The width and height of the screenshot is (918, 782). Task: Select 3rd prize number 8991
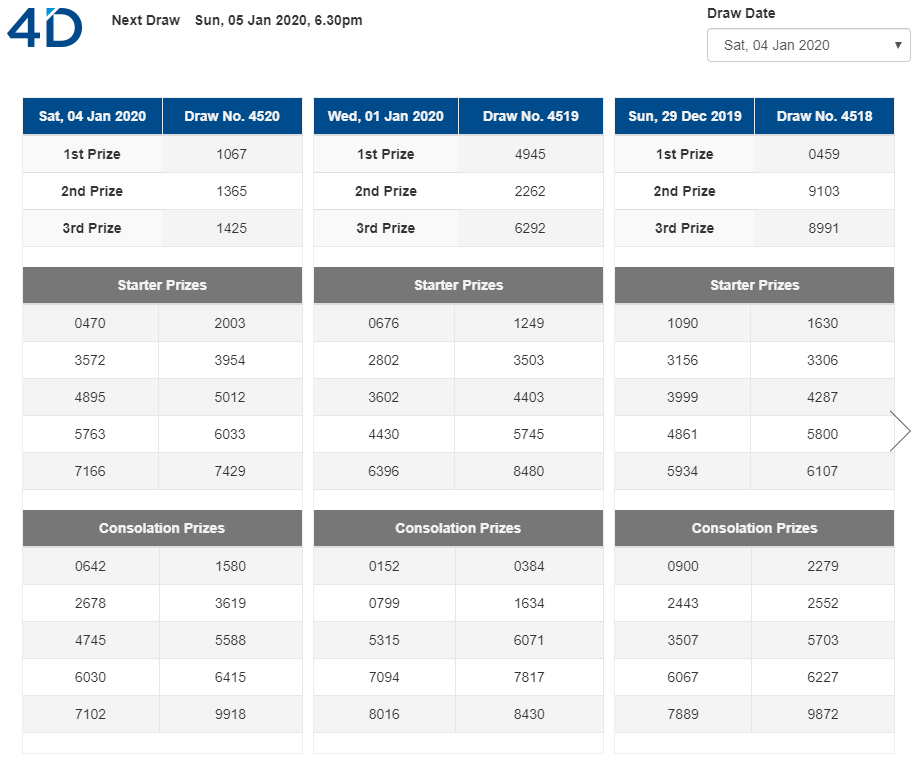[x=824, y=228]
